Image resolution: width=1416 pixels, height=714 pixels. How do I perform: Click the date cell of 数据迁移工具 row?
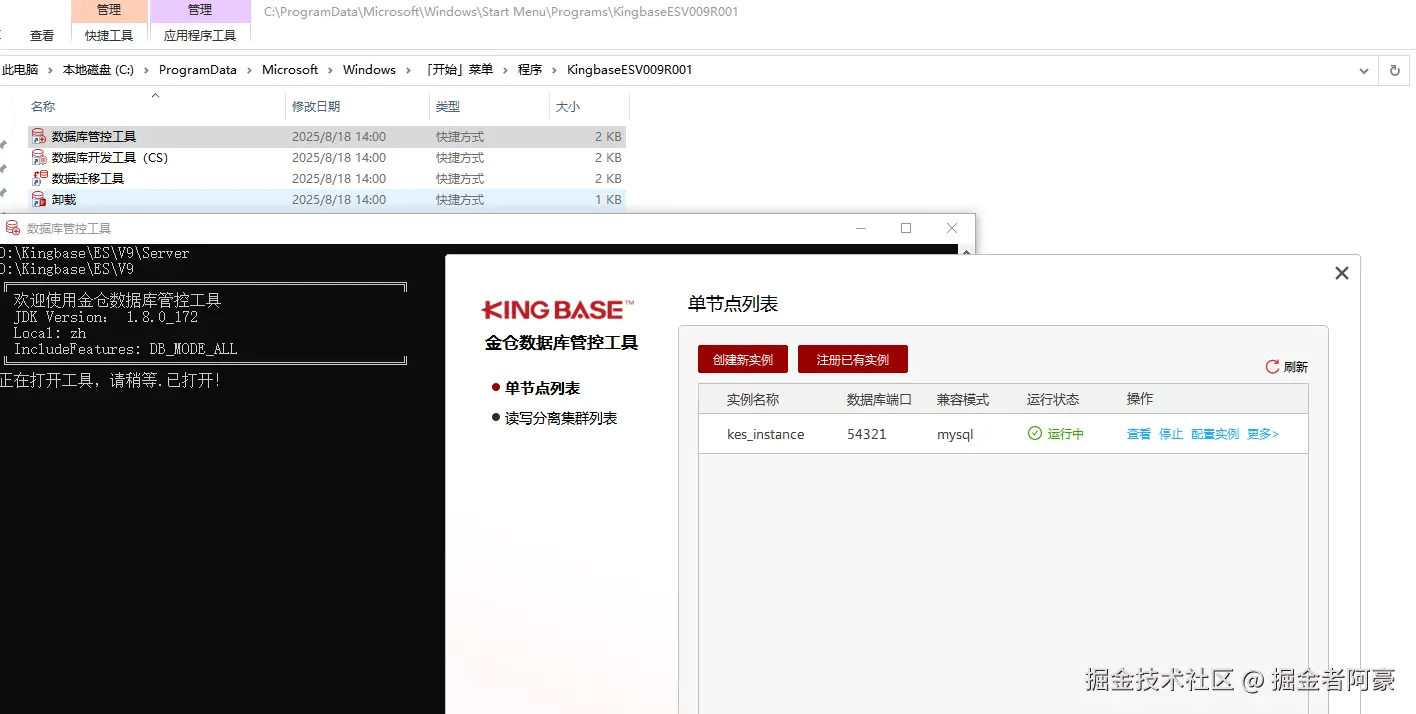pyautogui.click(x=339, y=178)
